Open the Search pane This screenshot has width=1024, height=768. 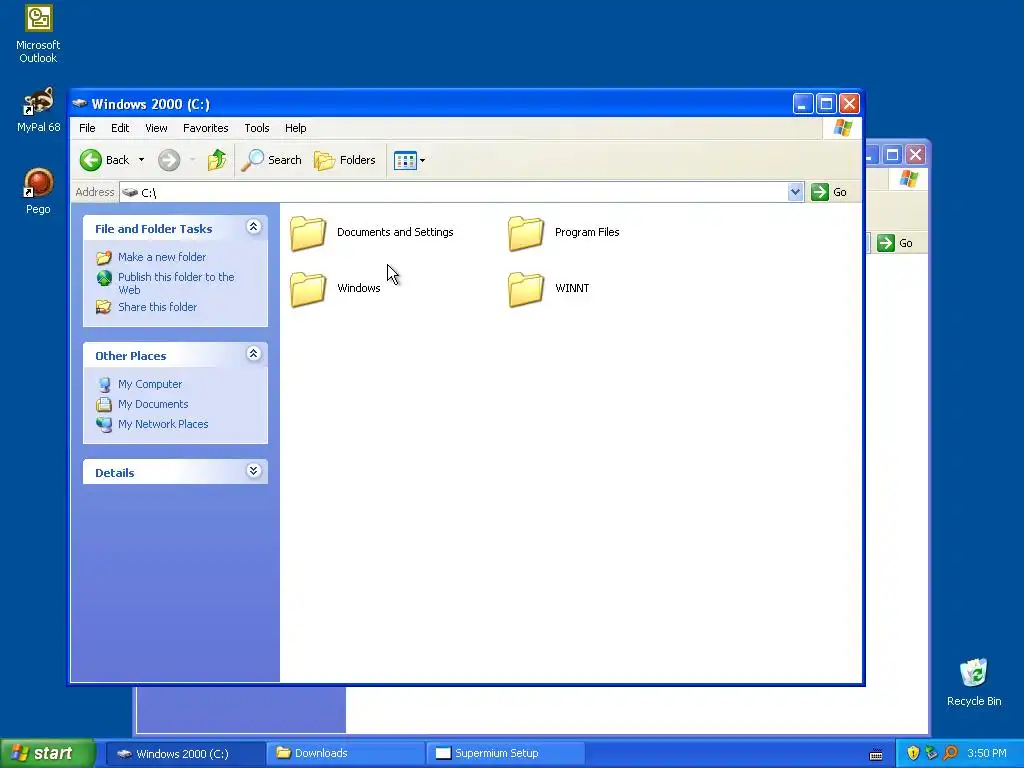pyautogui.click(x=271, y=160)
